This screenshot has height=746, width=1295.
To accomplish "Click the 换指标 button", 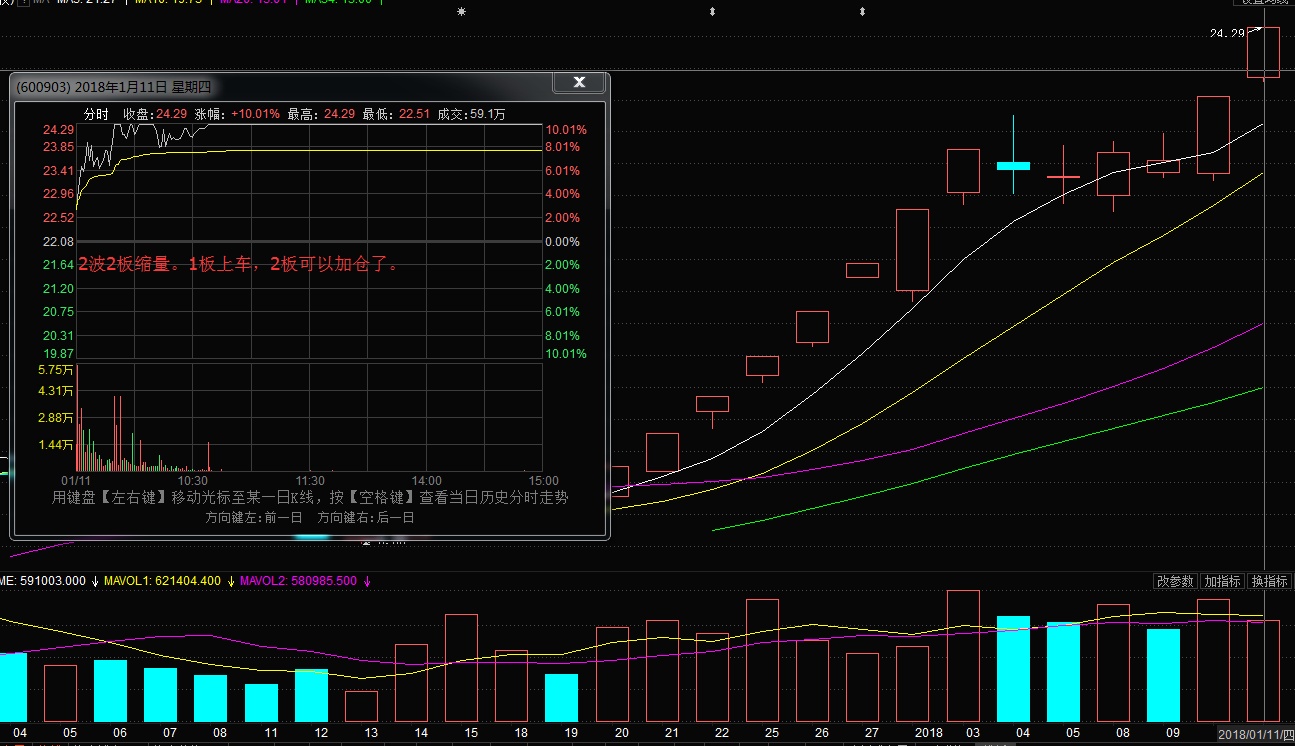I will 1269,581.
